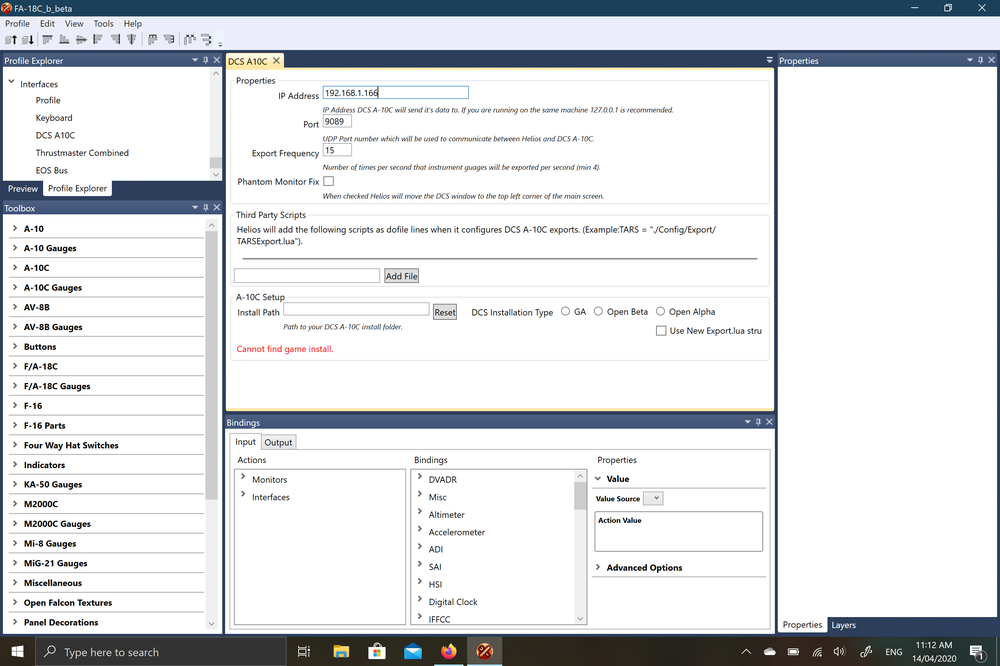
Task: Click the Port number field
Action: [337, 121]
